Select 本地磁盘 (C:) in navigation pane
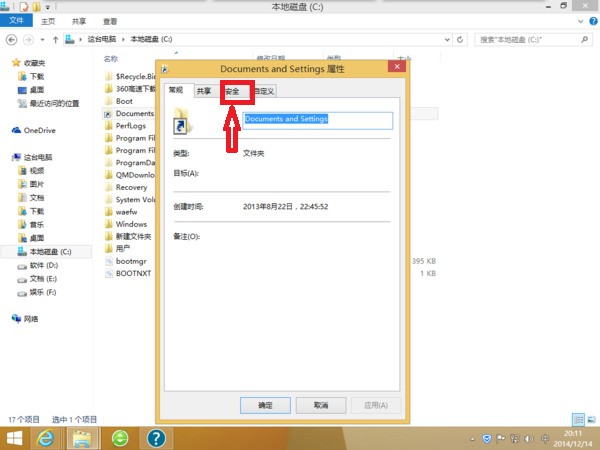 coord(45,252)
